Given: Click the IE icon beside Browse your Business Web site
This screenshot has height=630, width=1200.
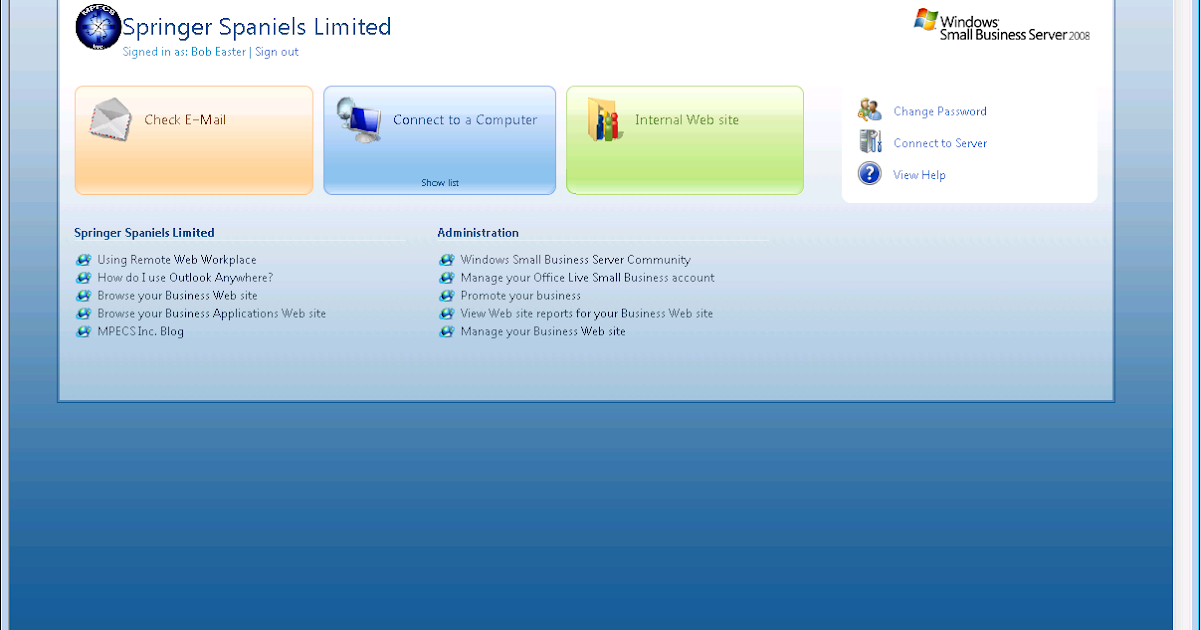Looking at the screenshot, I should click(83, 296).
